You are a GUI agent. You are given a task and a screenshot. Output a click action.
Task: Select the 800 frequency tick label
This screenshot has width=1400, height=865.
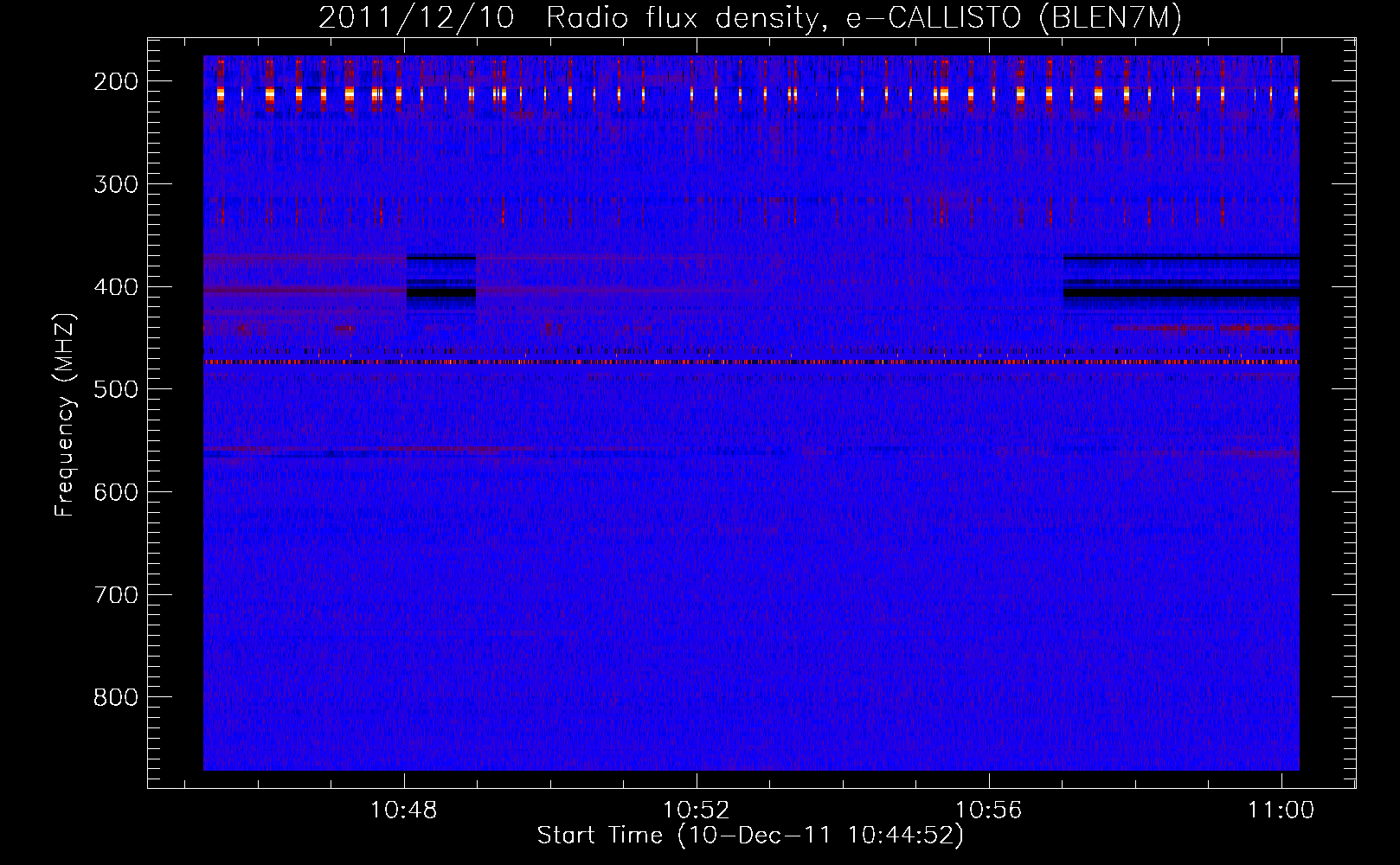[x=115, y=697]
